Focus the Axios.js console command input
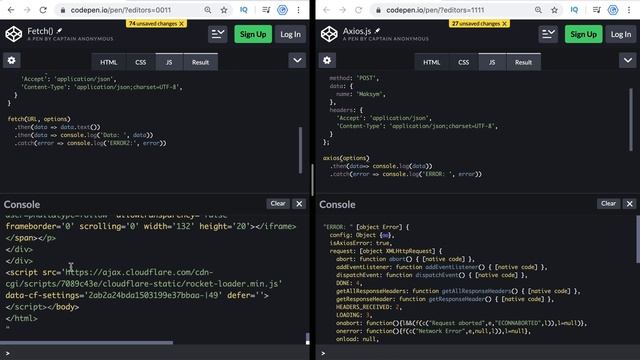The height and width of the screenshot is (360, 640). click(478, 353)
